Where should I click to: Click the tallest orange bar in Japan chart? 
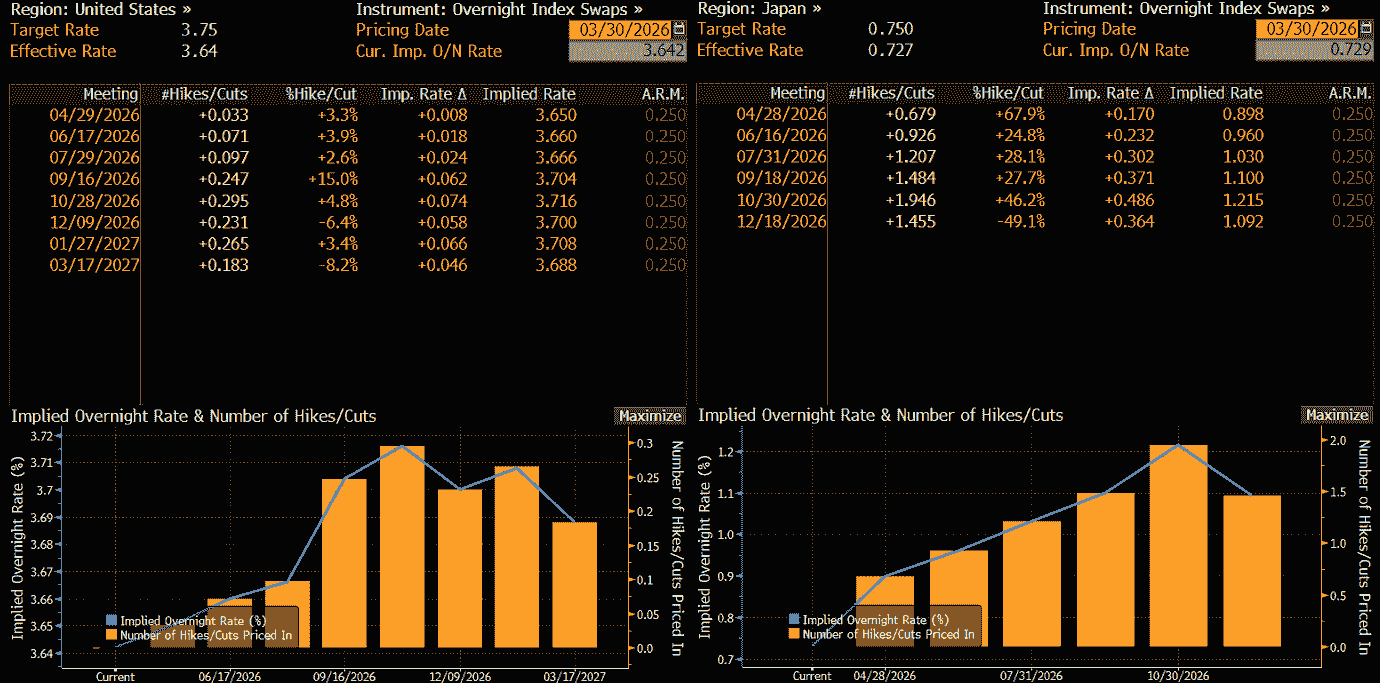(1179, 545)
